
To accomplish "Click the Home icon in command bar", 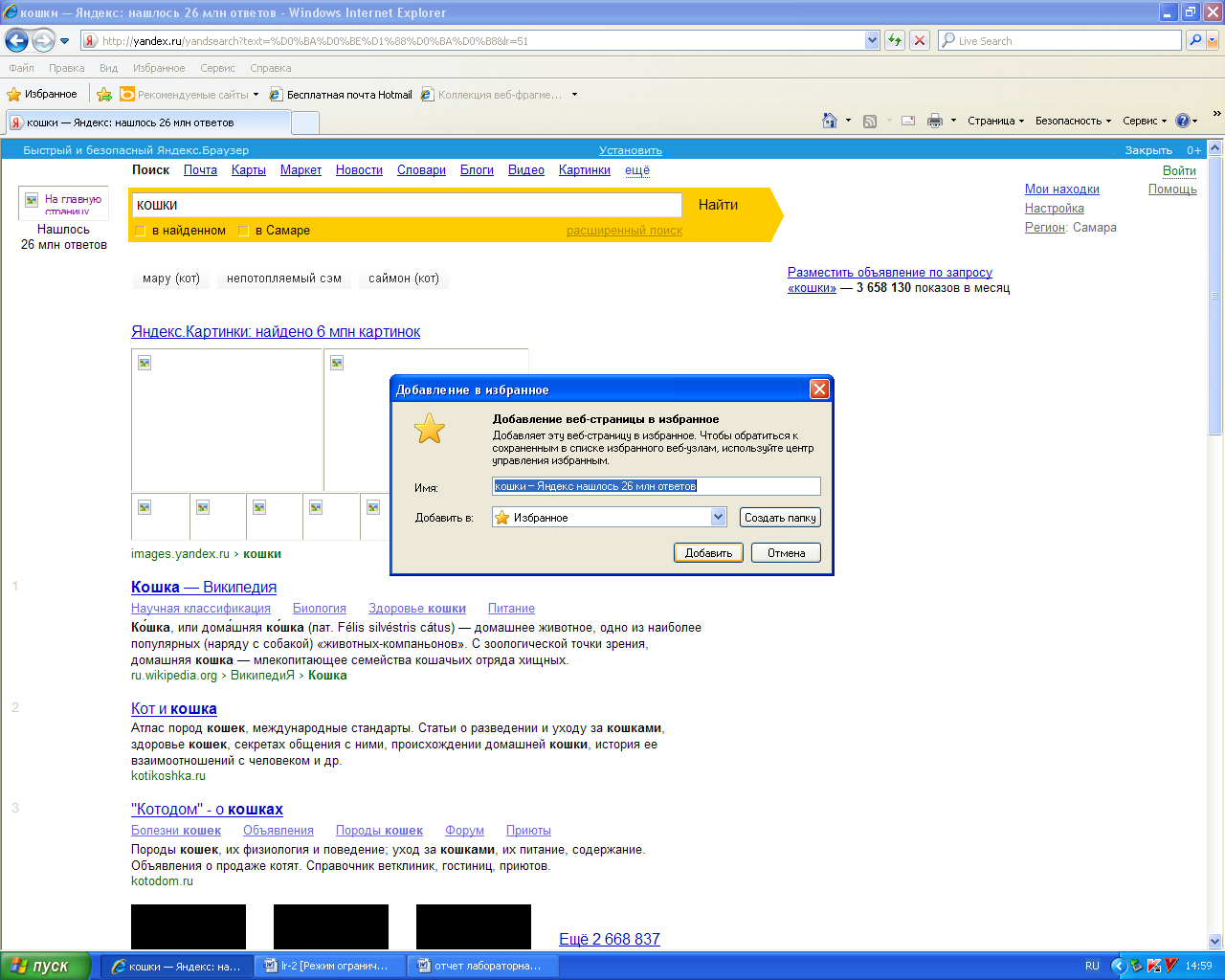I will tap(830, 121).
